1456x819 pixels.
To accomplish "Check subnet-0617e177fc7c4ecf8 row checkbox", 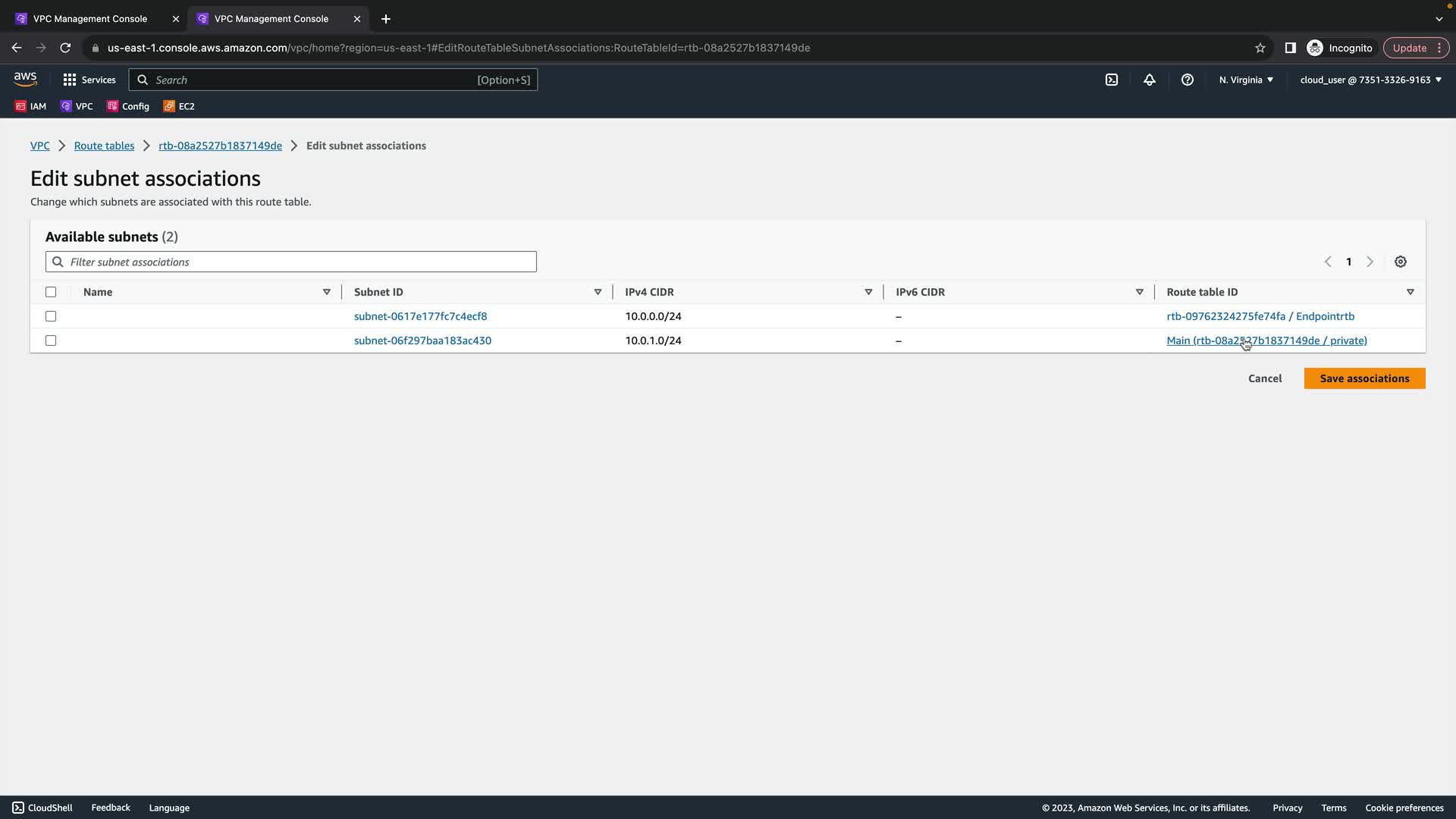I will (51, 316).
